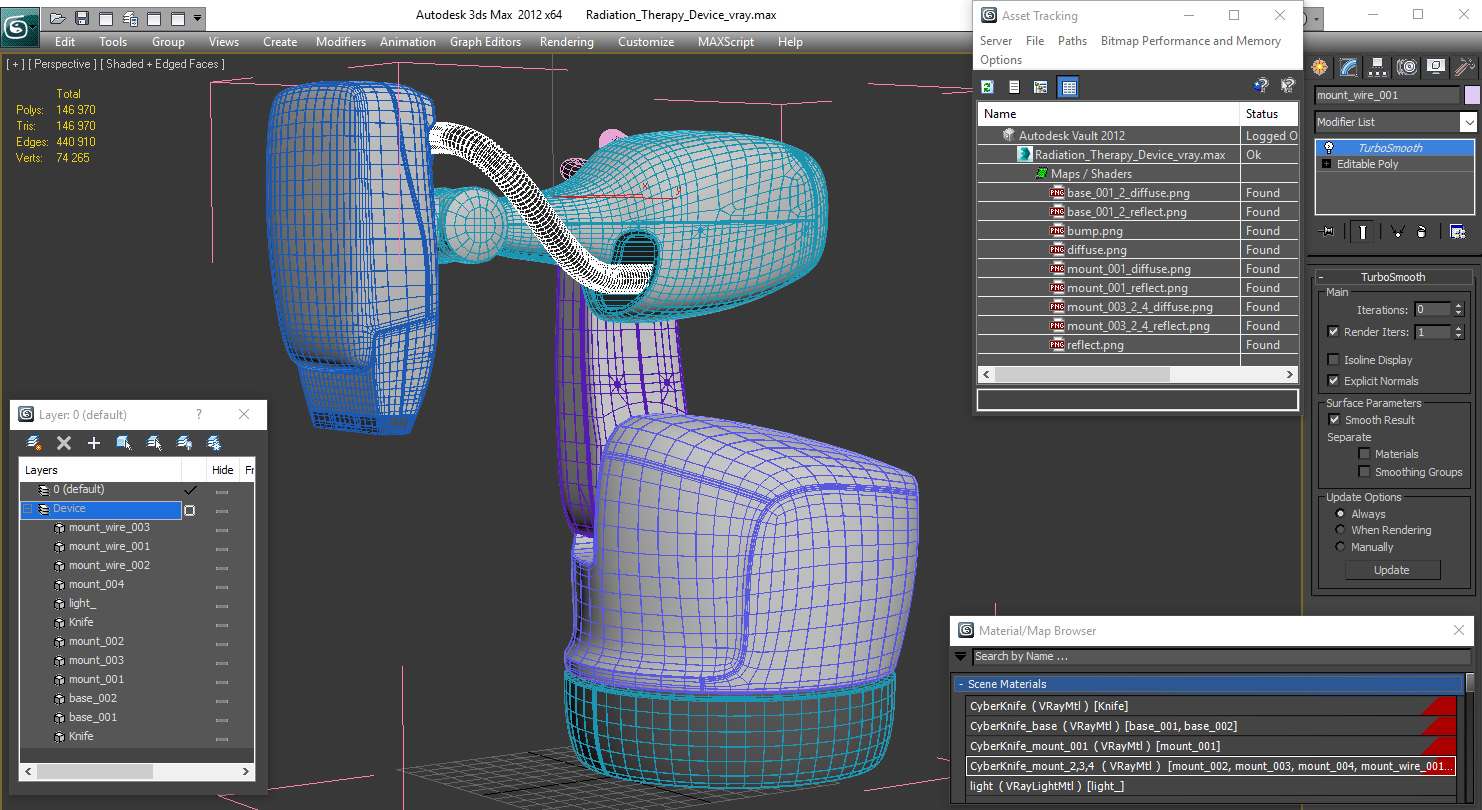Open the 3ds Max application menu logo

pos(19,26)
